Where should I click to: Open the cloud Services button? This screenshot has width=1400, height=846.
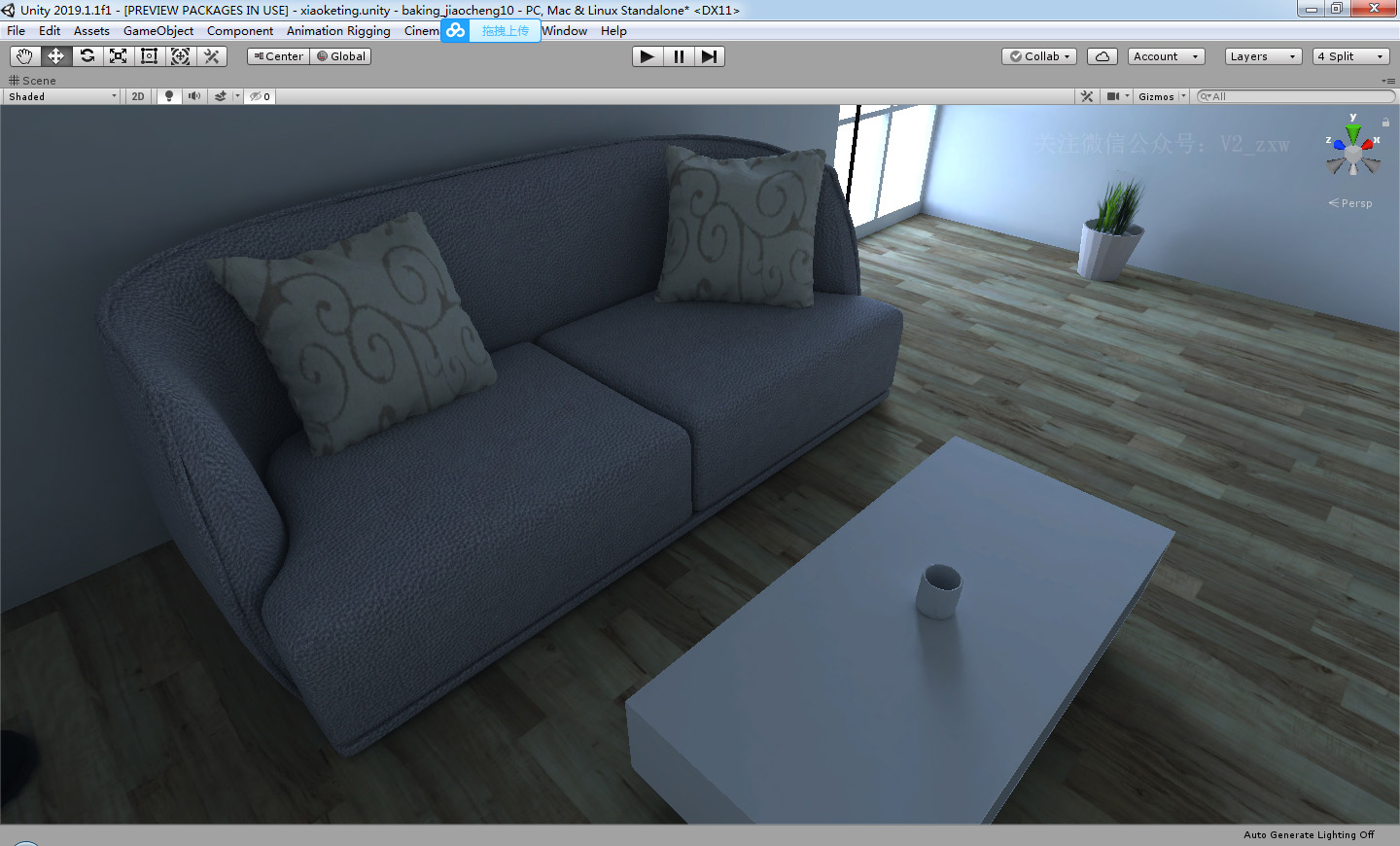[x=1102, y=56]
